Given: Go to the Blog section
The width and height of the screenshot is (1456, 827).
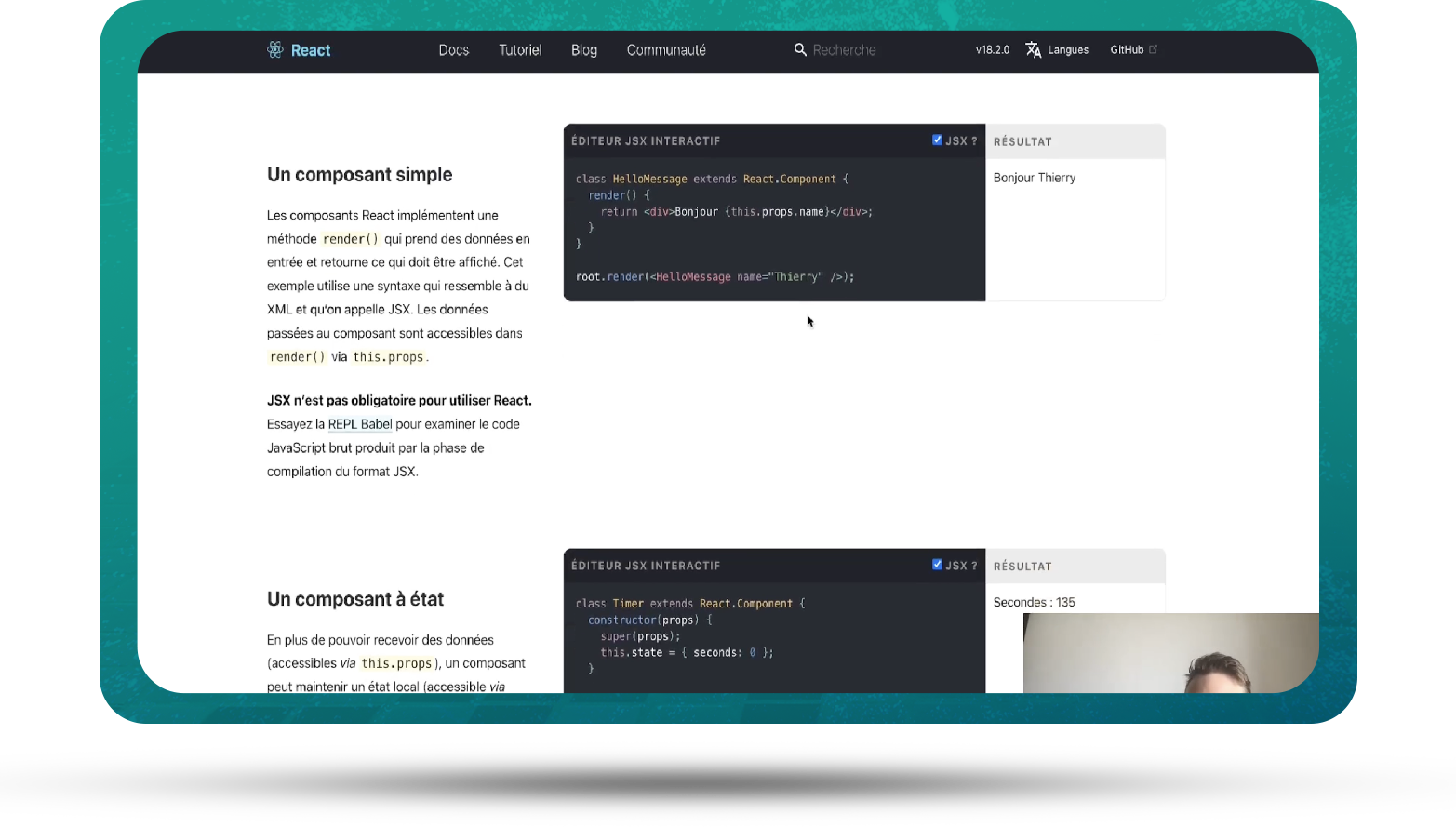Looking at the screenshot, I should click(584, 50).
